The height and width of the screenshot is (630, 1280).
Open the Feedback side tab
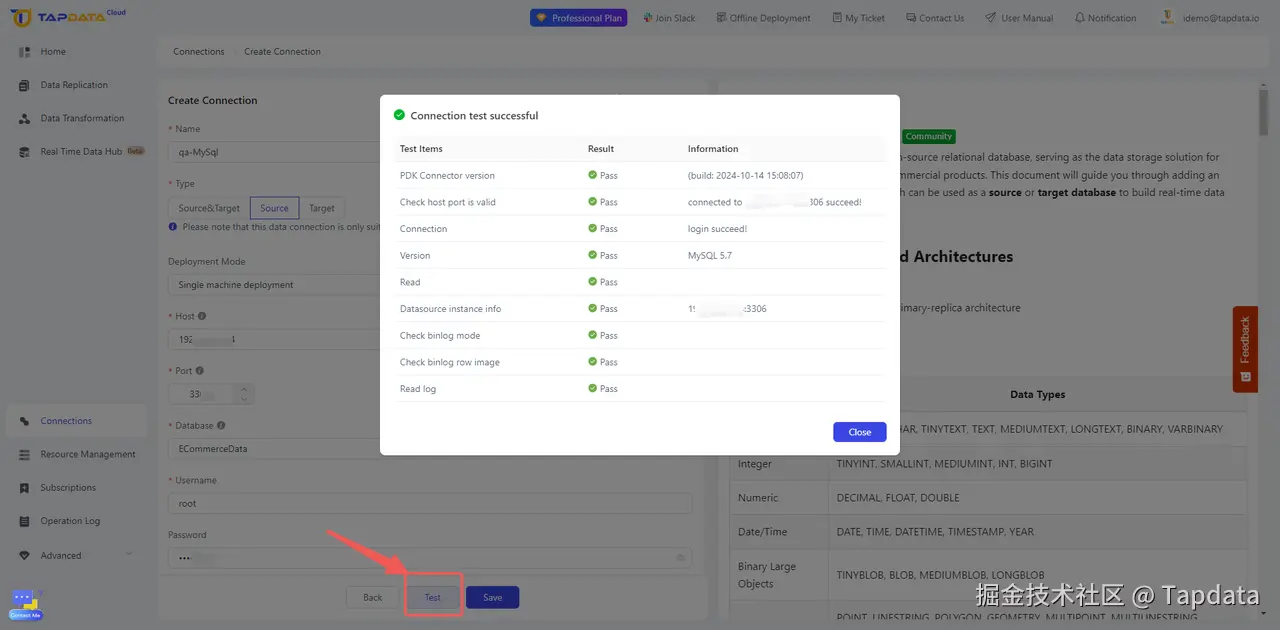click(1245, 349)
